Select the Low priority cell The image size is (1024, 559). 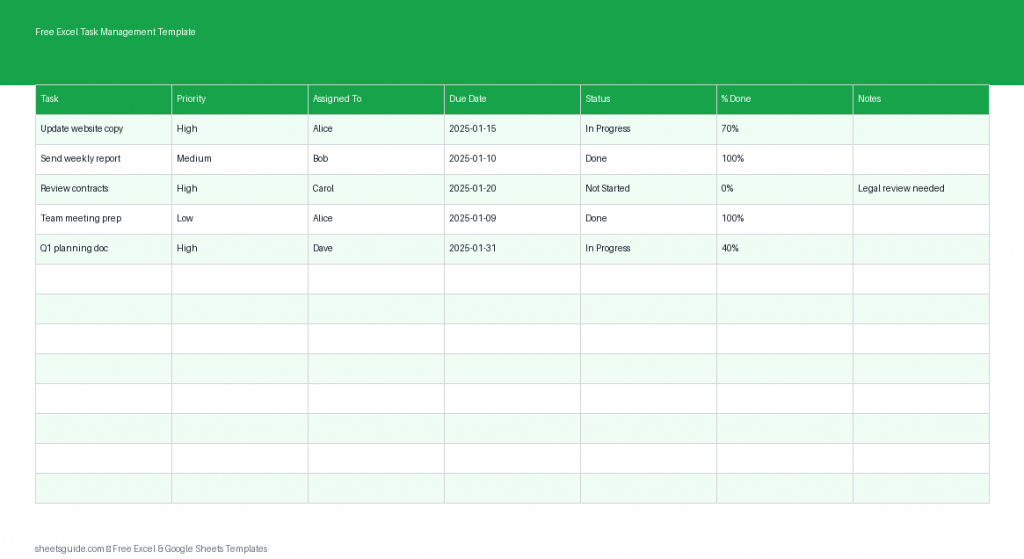point(239,219)
